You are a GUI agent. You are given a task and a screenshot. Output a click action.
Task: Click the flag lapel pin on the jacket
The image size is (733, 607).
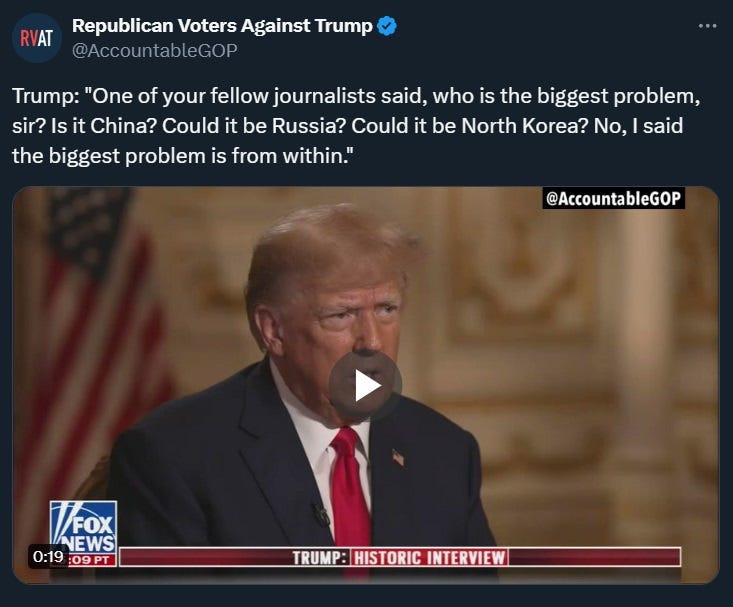pos(398,457)
